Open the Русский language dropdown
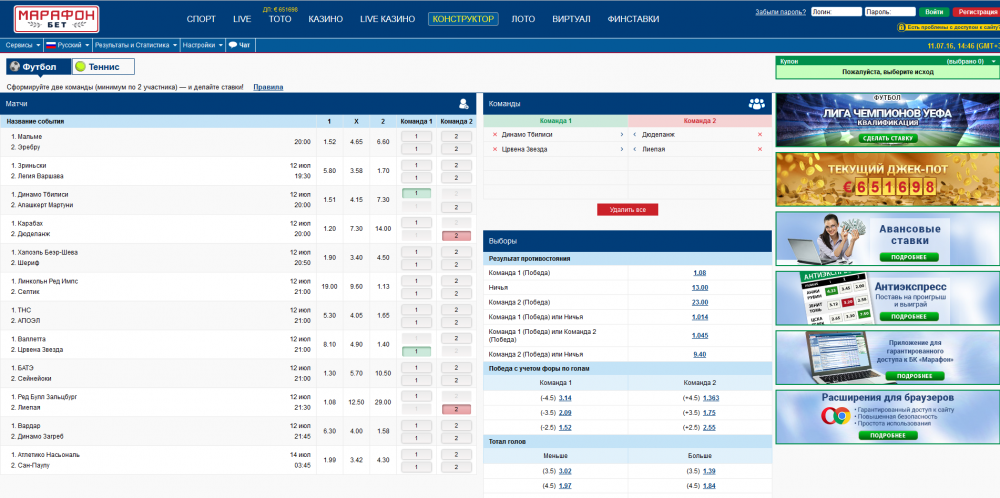Viewport: 1000px width, 498px height. pos(68,45)
